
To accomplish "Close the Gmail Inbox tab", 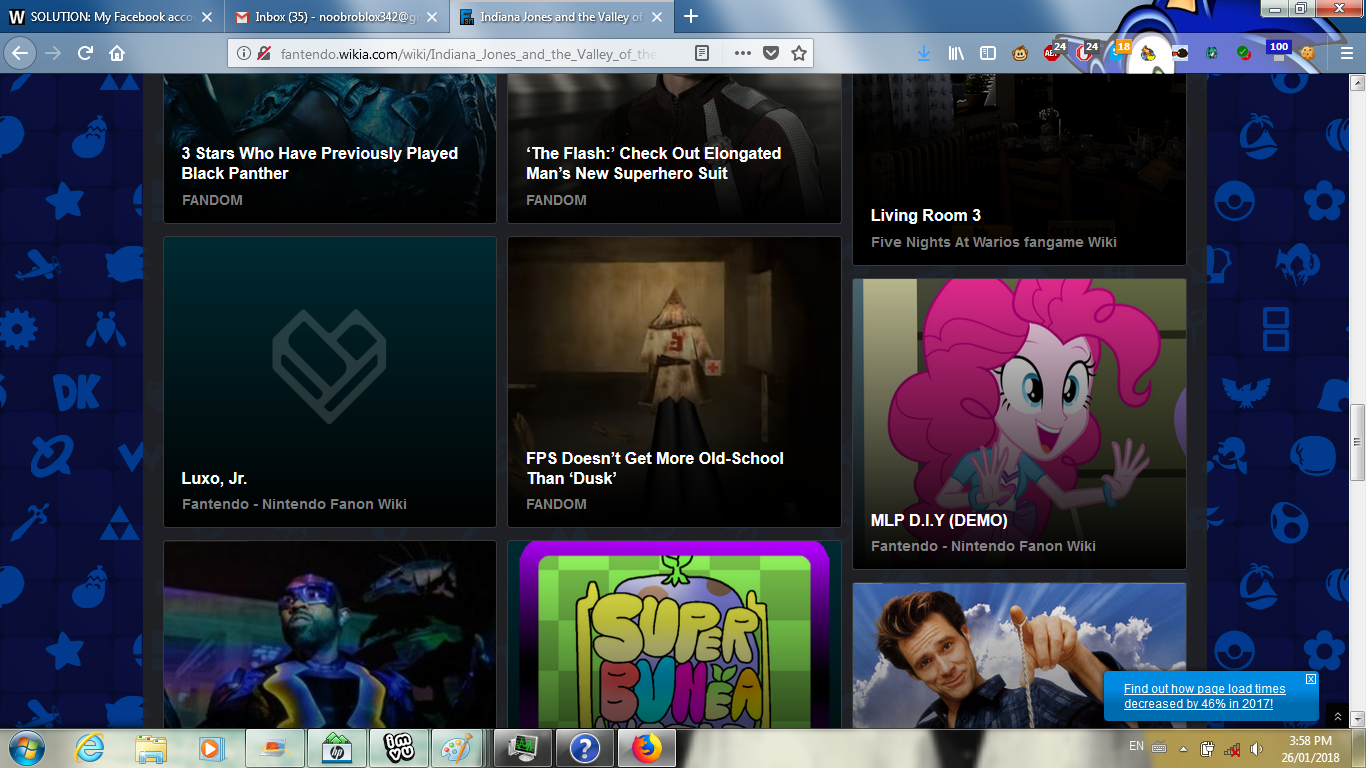I will (x=432, y=17).
